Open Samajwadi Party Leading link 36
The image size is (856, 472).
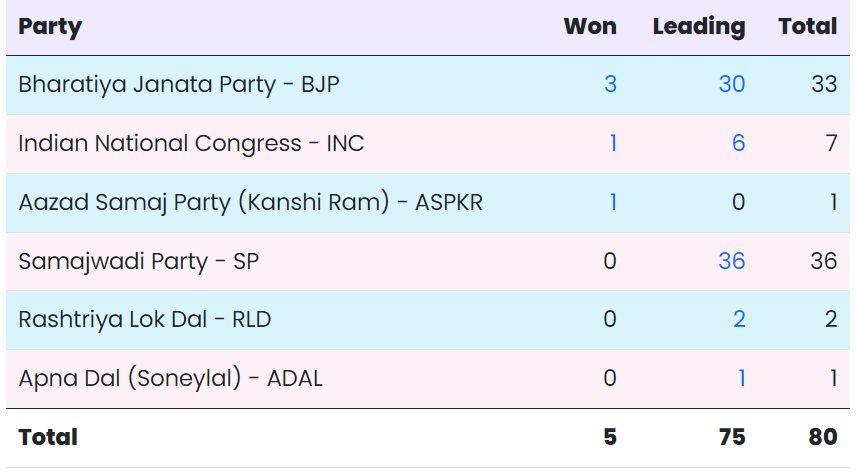coord(731,261)
